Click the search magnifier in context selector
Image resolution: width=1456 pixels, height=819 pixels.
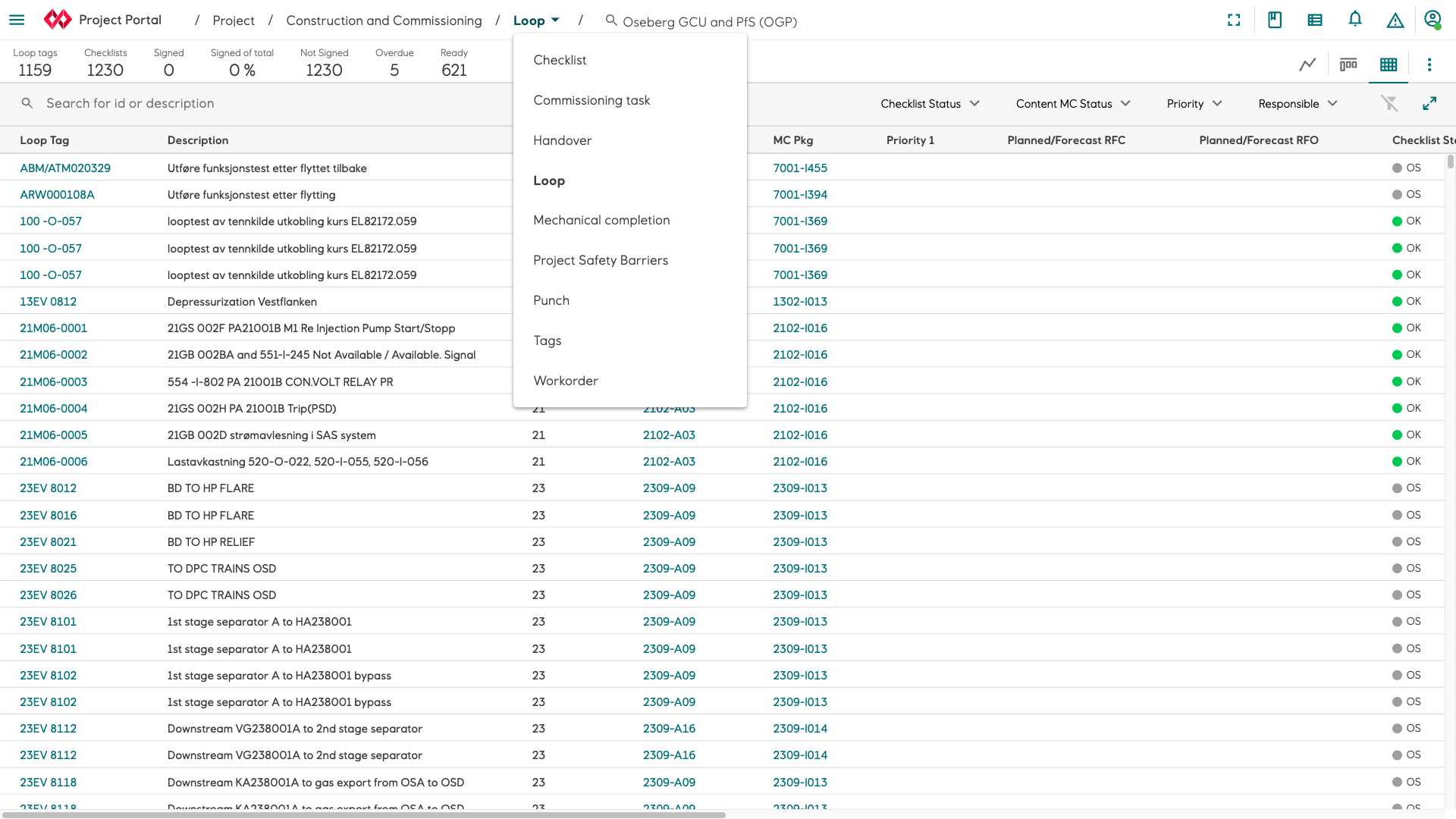(x=611, y=20)
